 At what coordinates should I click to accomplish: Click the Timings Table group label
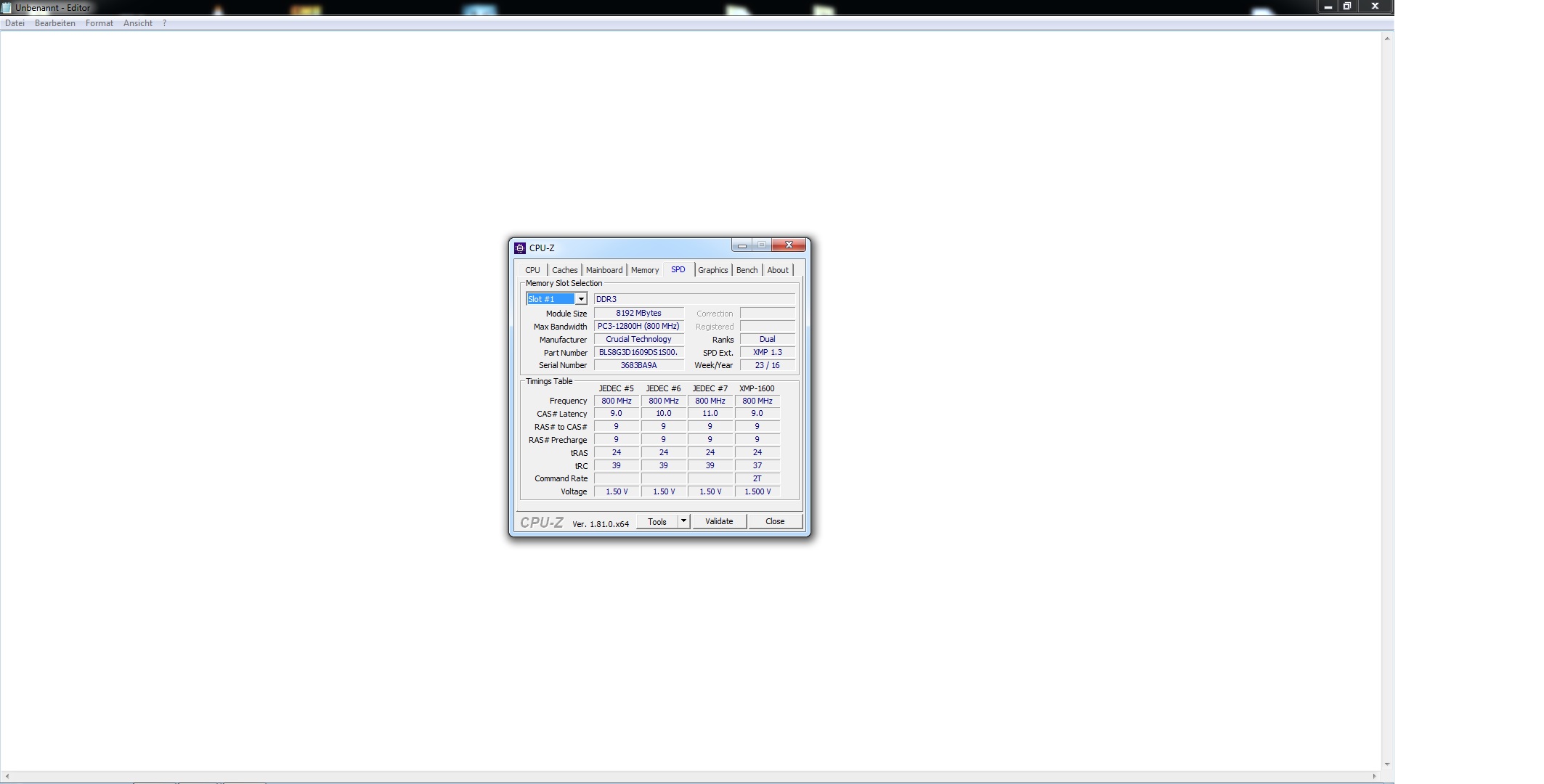(x=549, y=381)
